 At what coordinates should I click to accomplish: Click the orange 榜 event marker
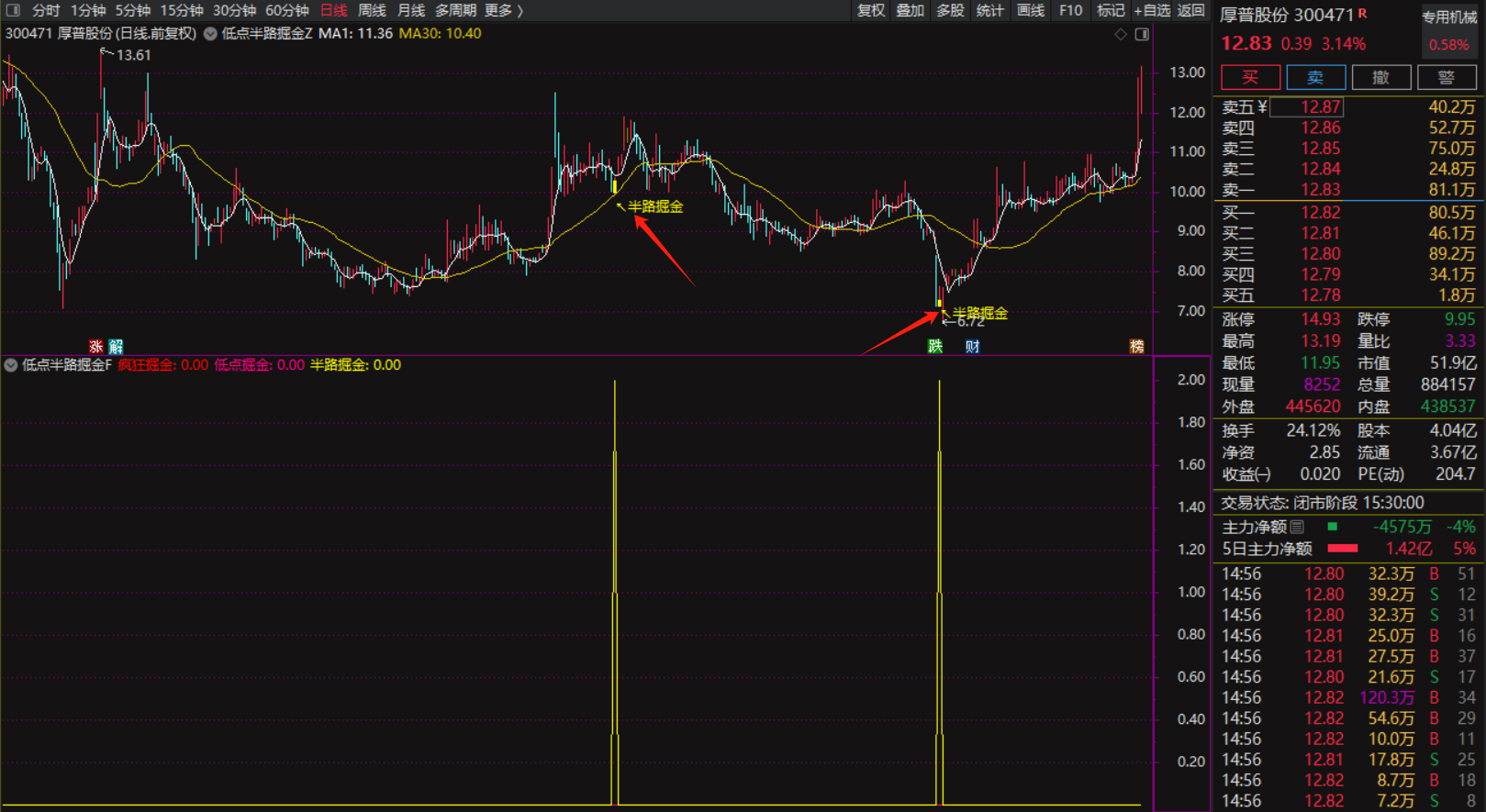1136,346
